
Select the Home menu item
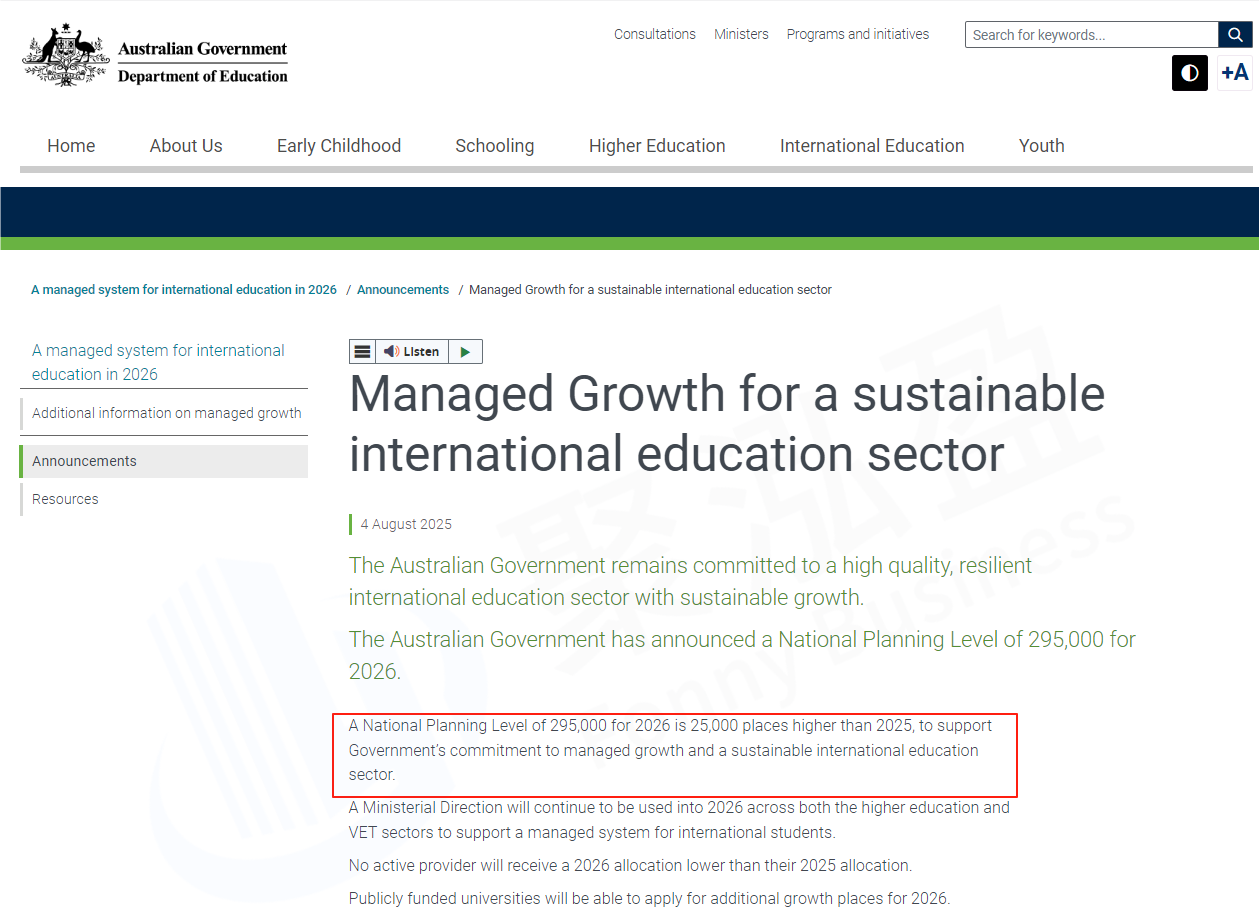click(71, 146)
